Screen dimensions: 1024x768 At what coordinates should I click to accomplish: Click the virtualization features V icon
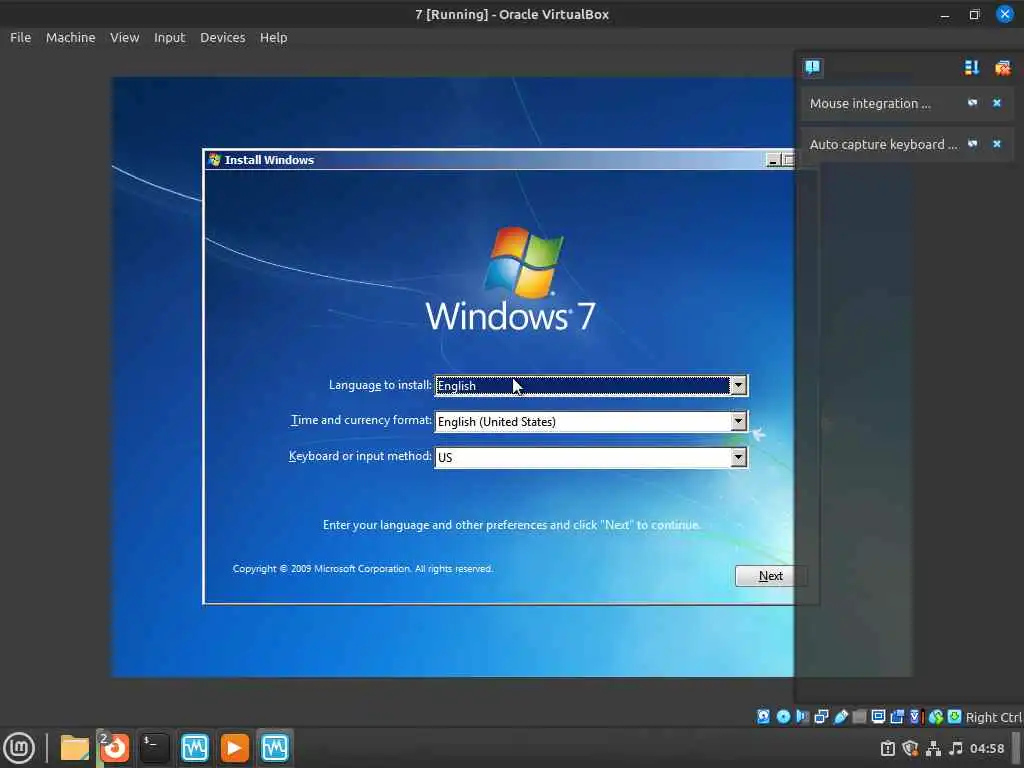click(916, 716)
